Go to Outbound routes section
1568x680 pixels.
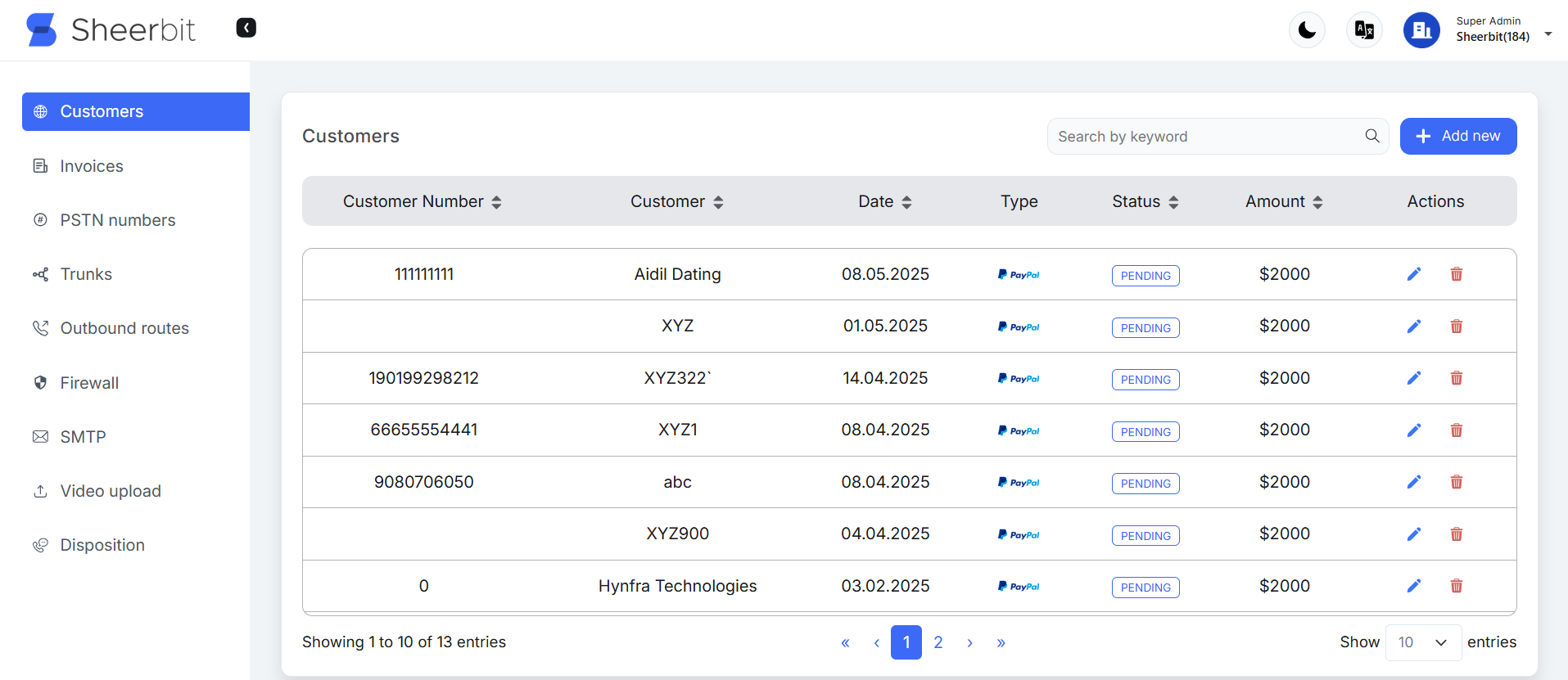pyautogui.click(x=124, y=328)
